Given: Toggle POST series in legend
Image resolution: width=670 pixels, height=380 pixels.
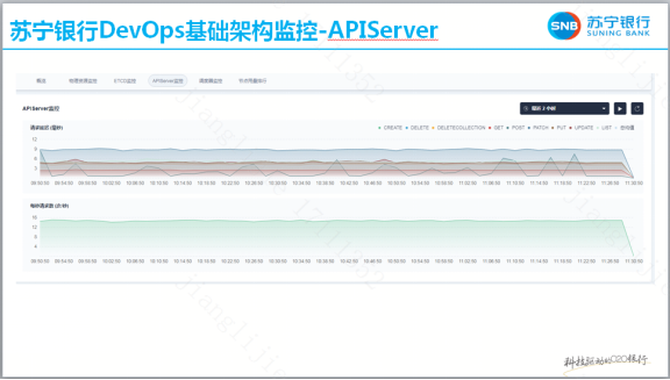Looking at the screenshot, I should pyautogui.click(x=515, y=128).
